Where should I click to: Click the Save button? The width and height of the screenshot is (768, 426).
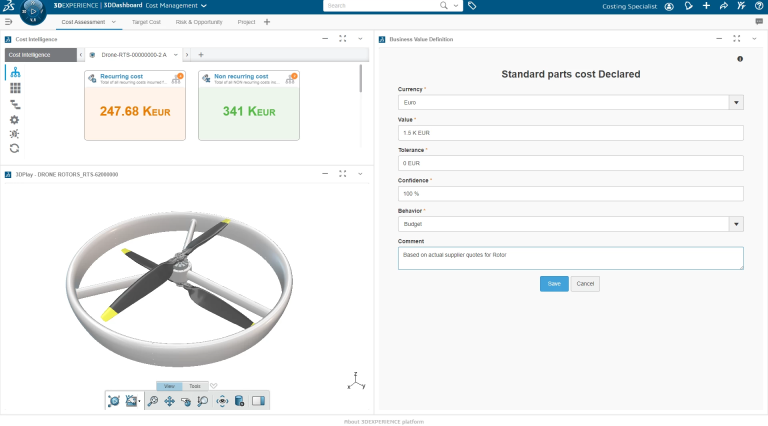(x=554, y=284)
